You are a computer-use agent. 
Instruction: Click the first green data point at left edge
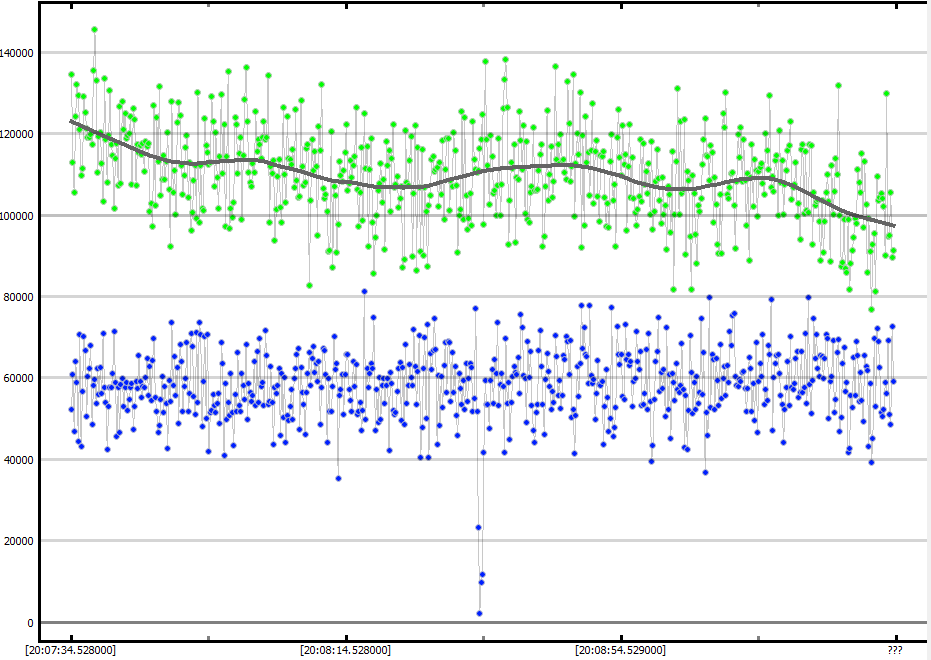coord(71,74)
